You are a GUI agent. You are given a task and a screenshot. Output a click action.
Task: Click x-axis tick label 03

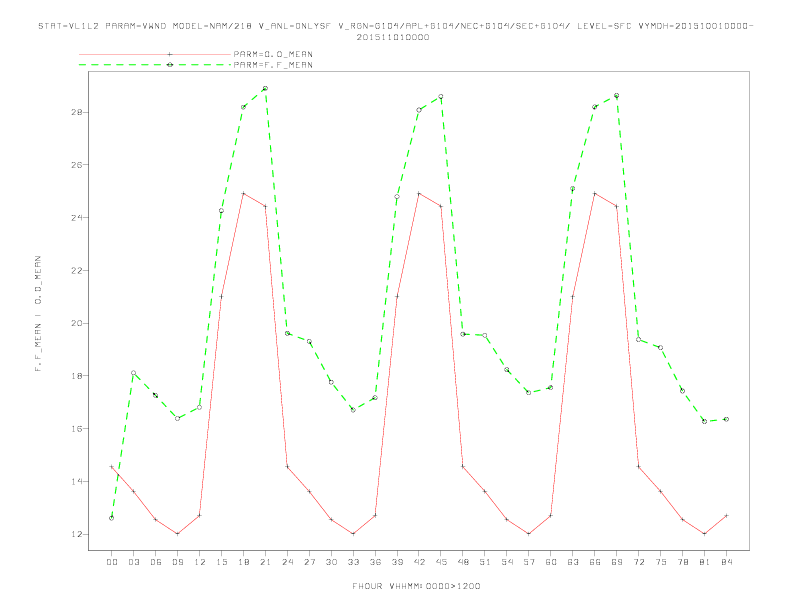[133, 562]
